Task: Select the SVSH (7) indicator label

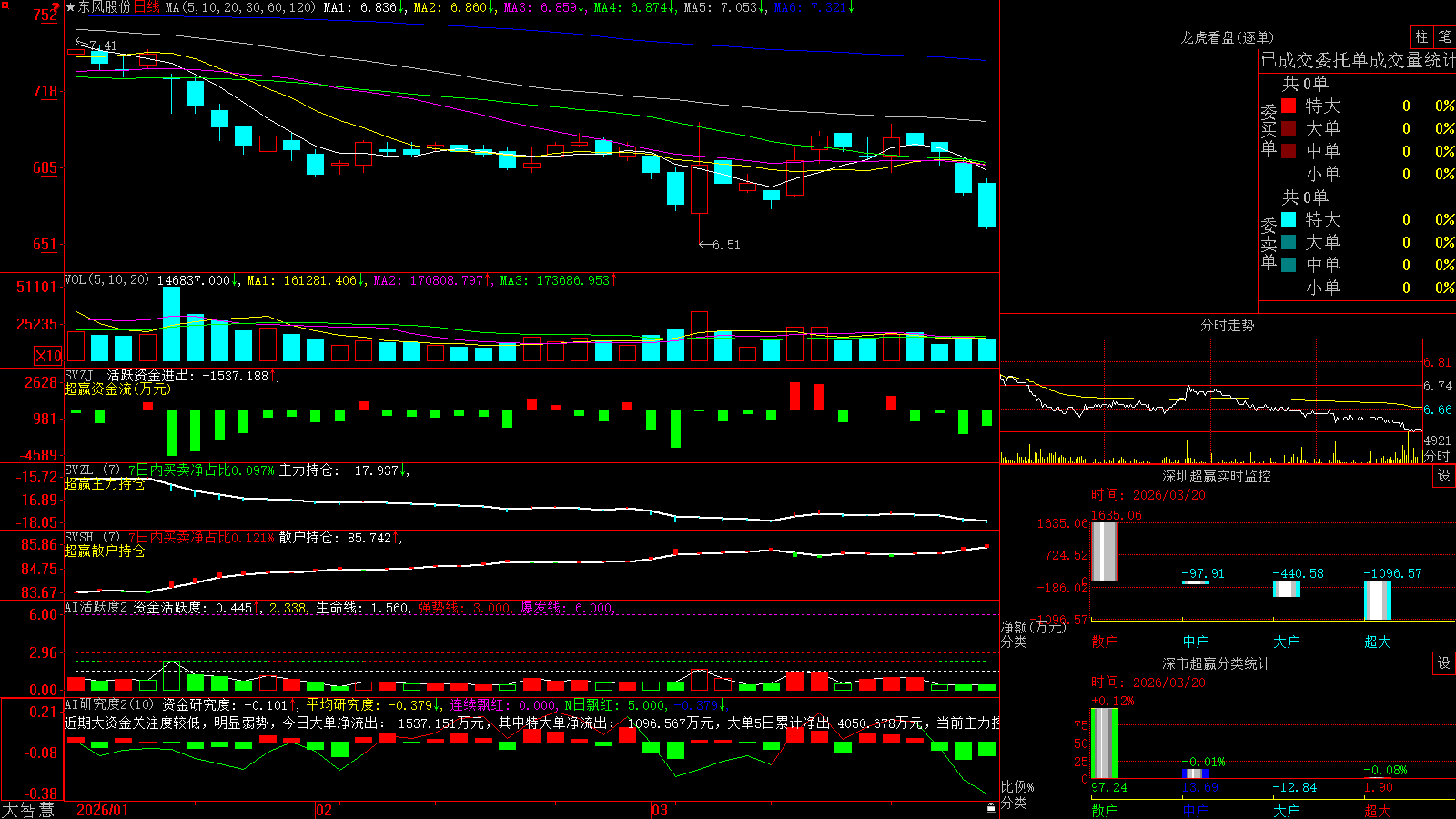Action: pos(92,538)
